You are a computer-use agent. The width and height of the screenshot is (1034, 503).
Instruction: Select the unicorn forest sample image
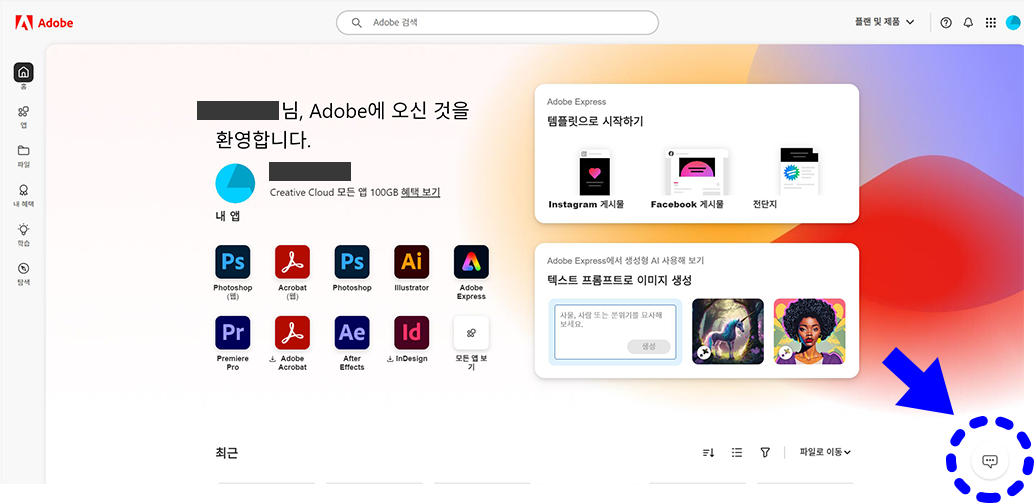click(727, 331)
